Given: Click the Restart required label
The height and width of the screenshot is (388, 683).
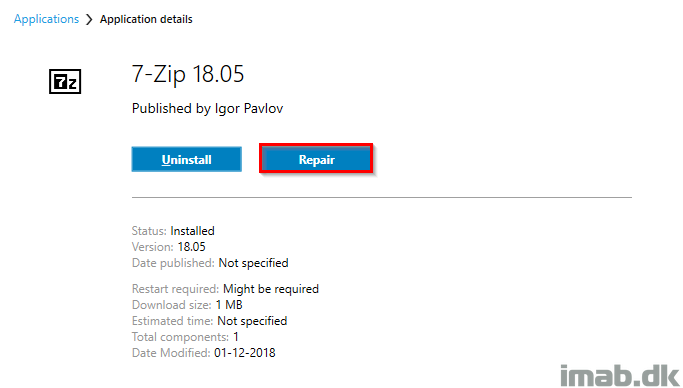Looking at the screenshot, I should tap(175, 289).
